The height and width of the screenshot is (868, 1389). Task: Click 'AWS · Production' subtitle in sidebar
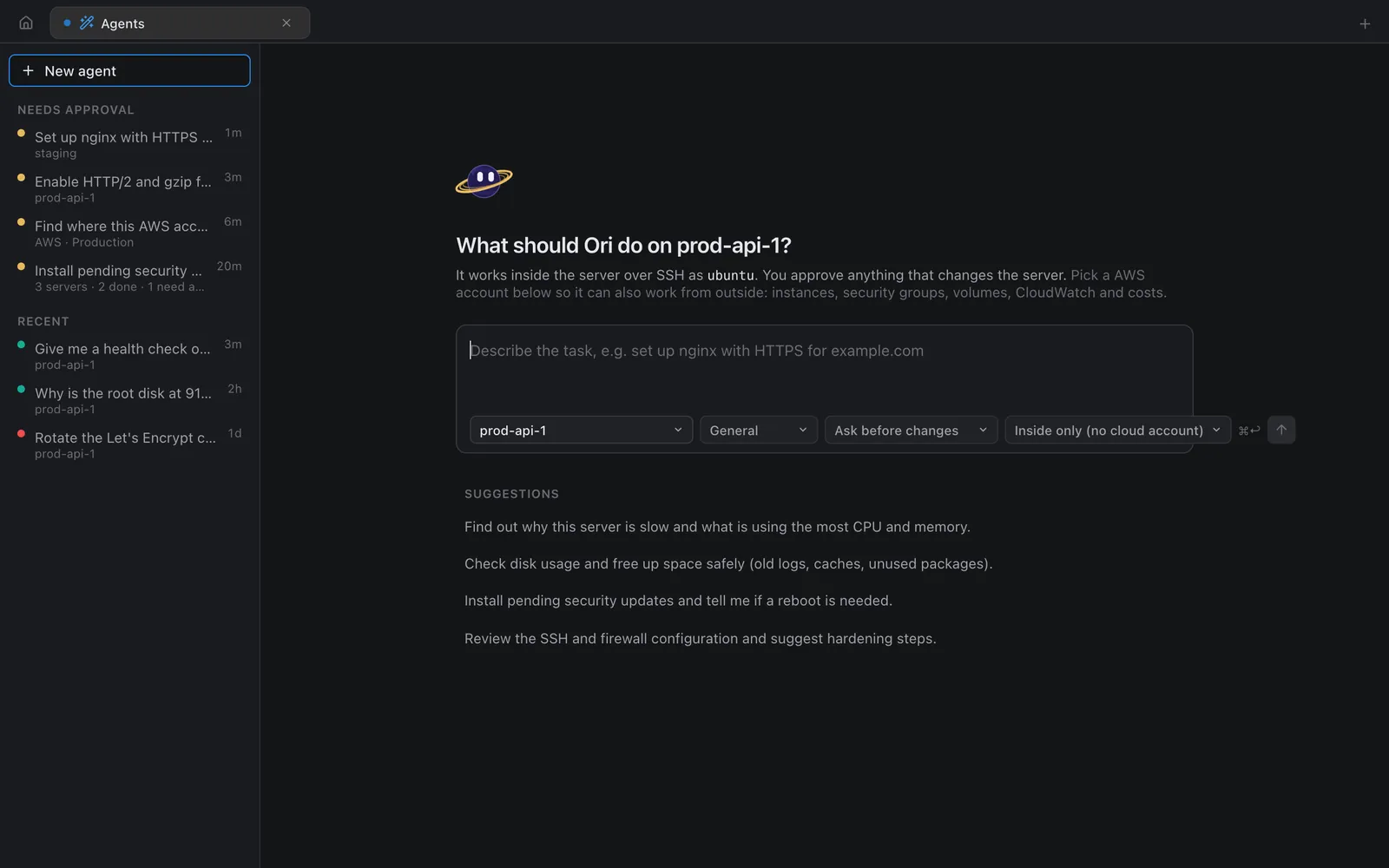[x=84, y=242]
